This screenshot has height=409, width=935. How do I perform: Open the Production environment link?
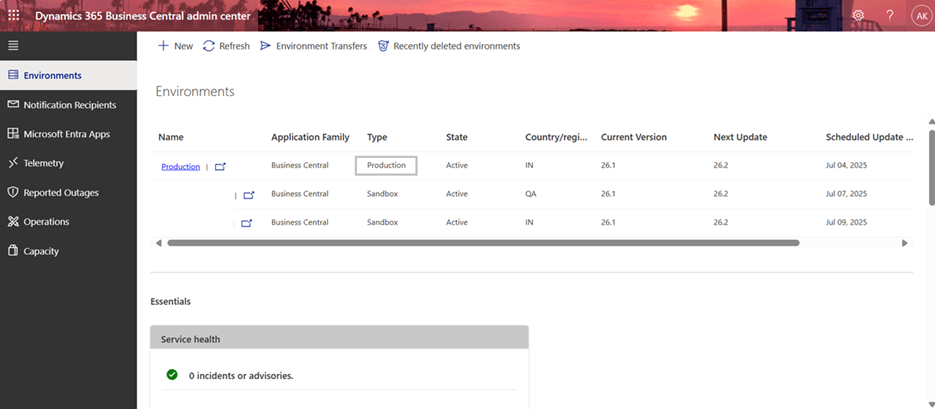click(x=181, y=166)
